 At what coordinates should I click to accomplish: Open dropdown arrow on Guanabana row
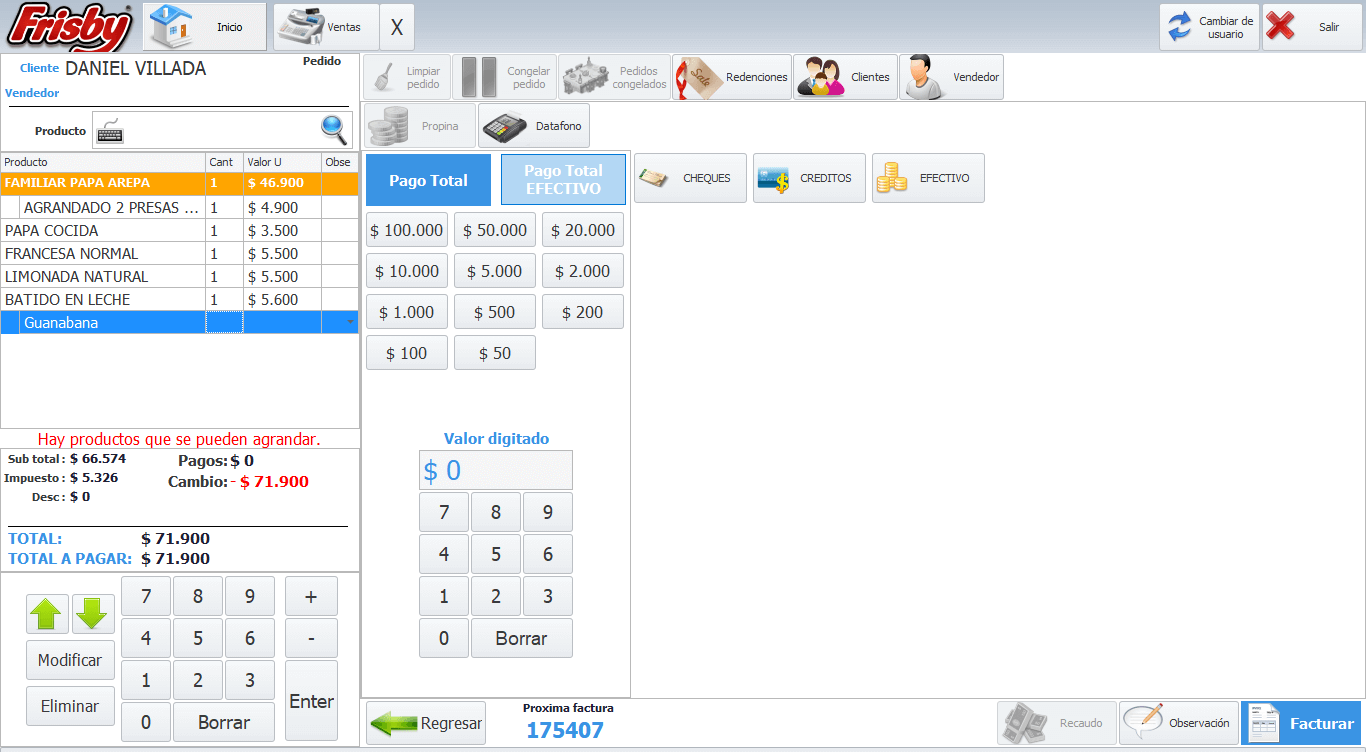point(350,322)
